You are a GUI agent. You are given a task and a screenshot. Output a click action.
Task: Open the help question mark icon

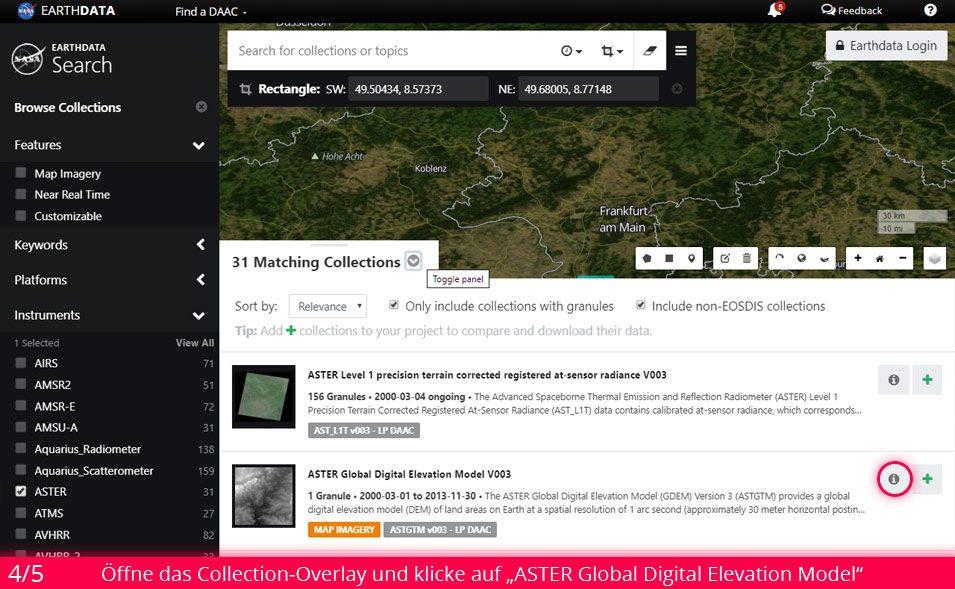(930, 10)
